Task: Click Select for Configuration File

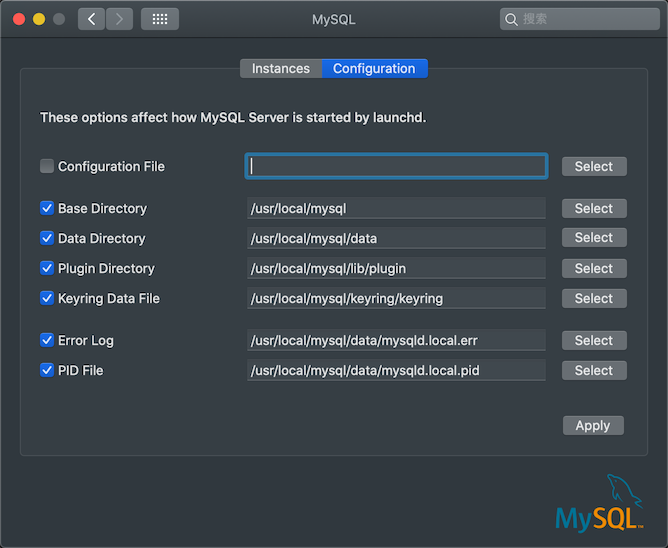Action: [x=593, y=166]
